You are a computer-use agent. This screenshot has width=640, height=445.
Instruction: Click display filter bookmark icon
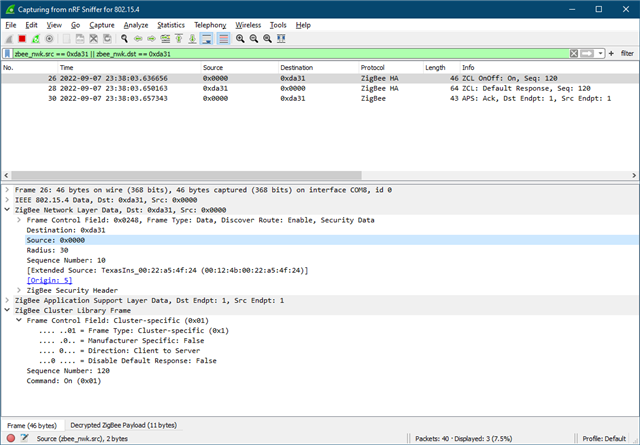[7, 53]
